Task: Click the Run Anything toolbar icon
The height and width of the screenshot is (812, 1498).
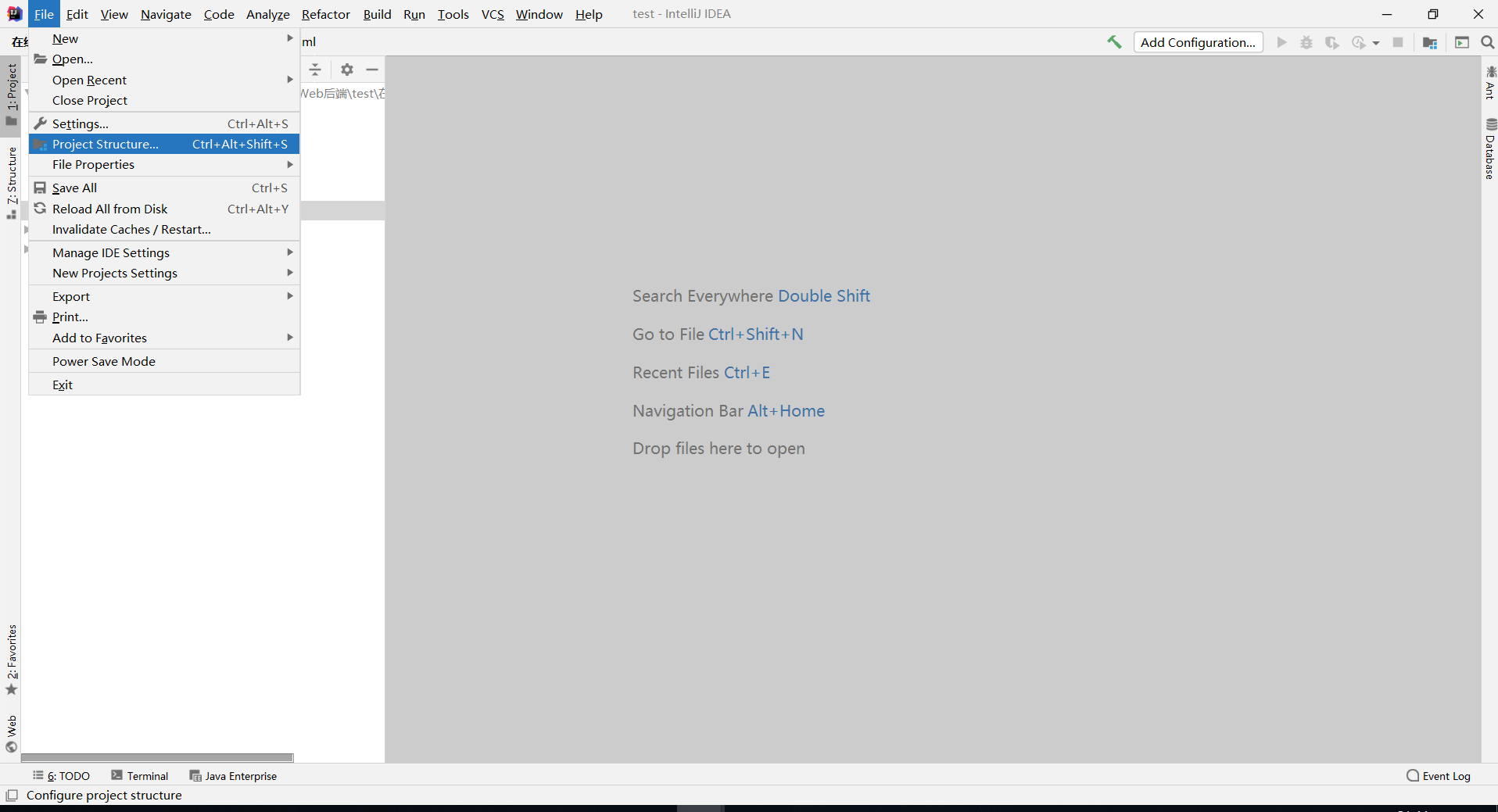Action: click(x=1462, y=42)
